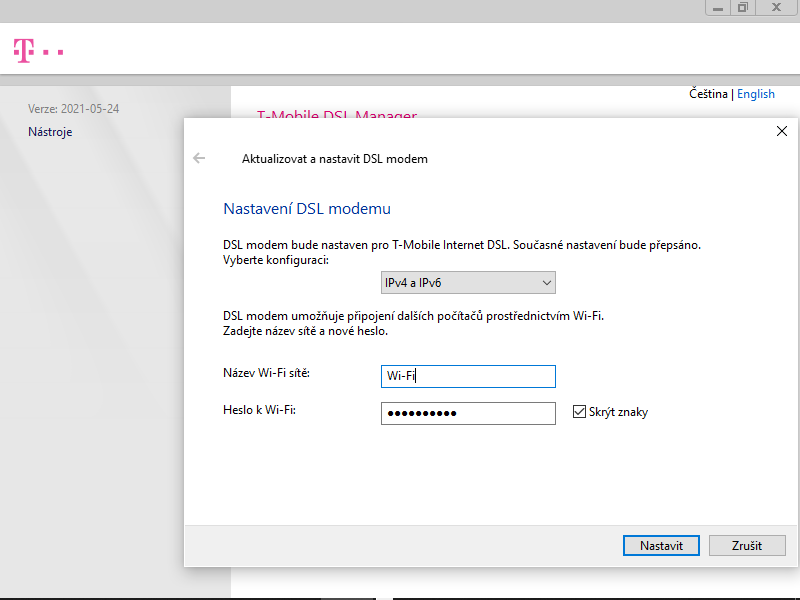Switch language to English

(x=756, y=94)
